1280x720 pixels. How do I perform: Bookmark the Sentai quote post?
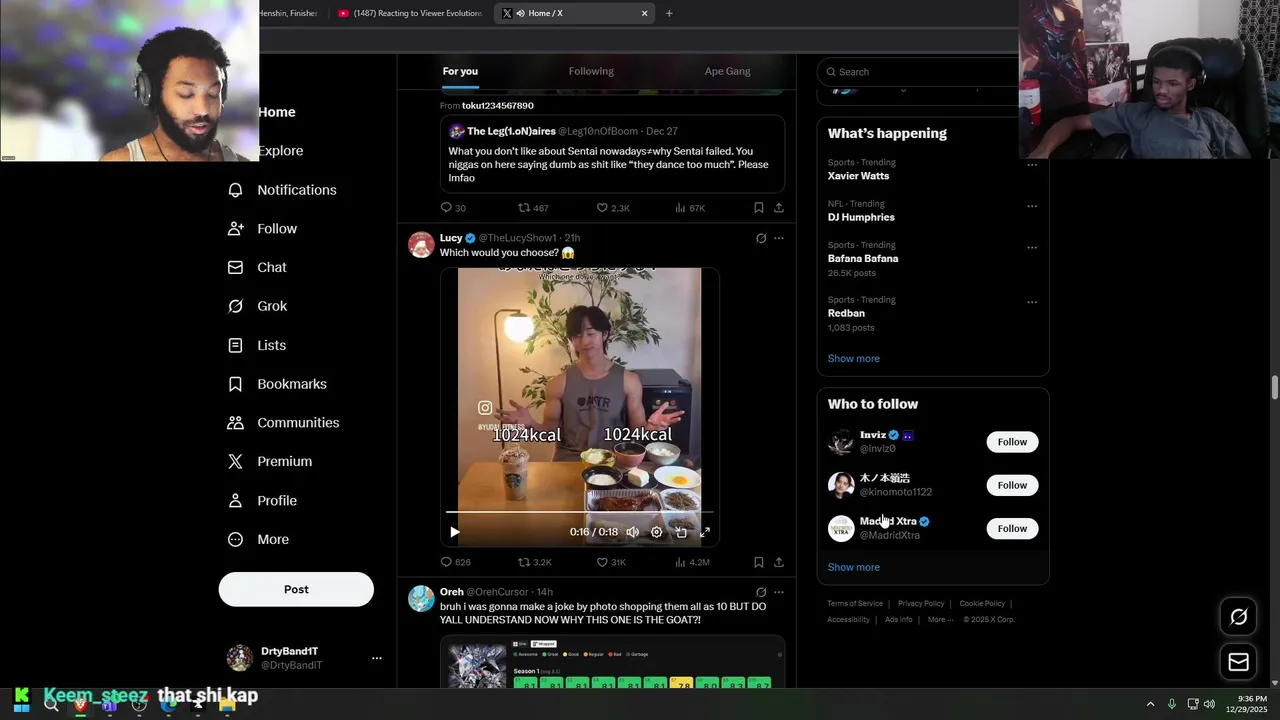[x=758, y=208]
